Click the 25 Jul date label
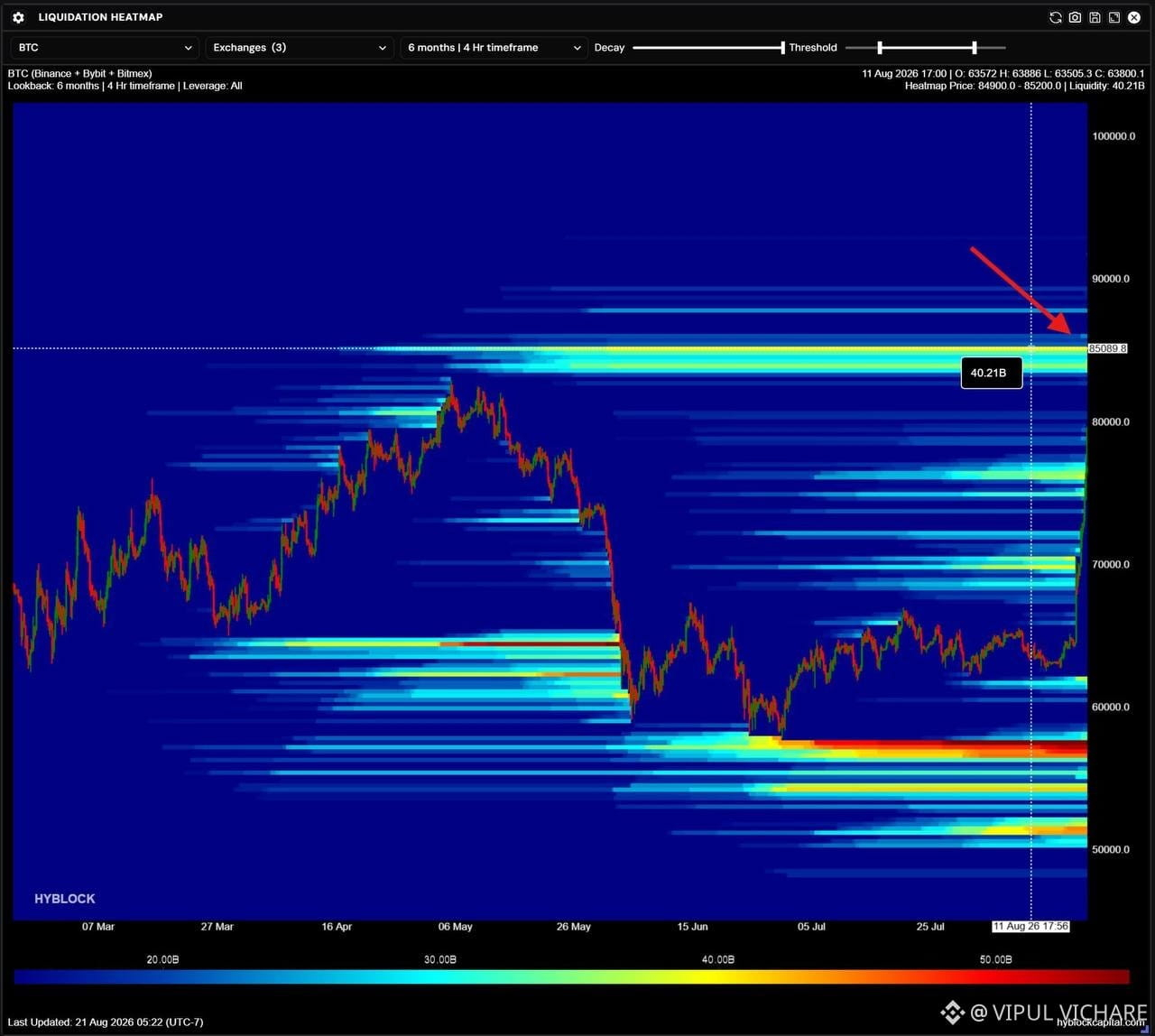Screen dimensions: 1155x1036 930,927
